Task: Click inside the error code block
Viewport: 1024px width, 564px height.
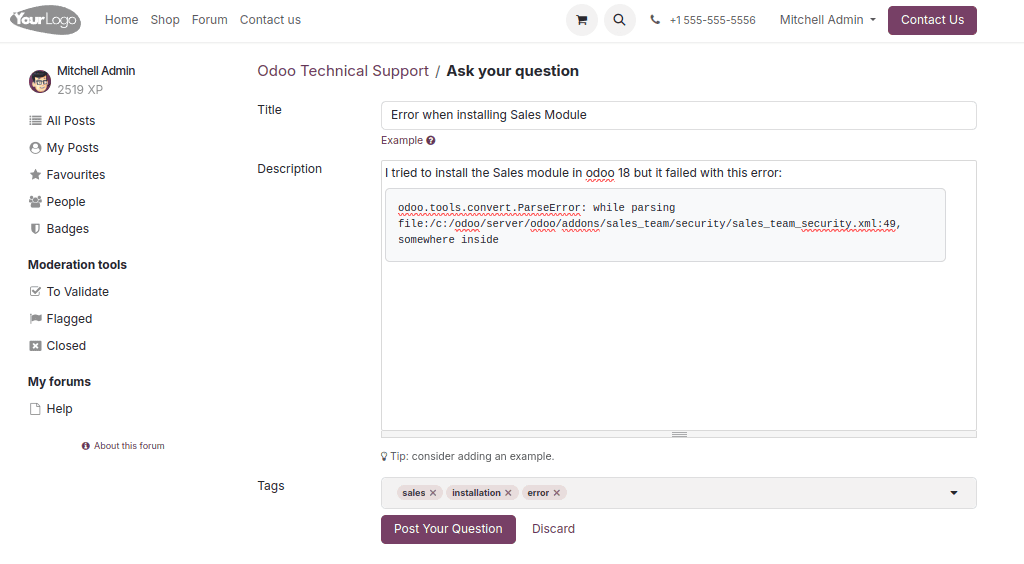Action: (x=665, y=225)
